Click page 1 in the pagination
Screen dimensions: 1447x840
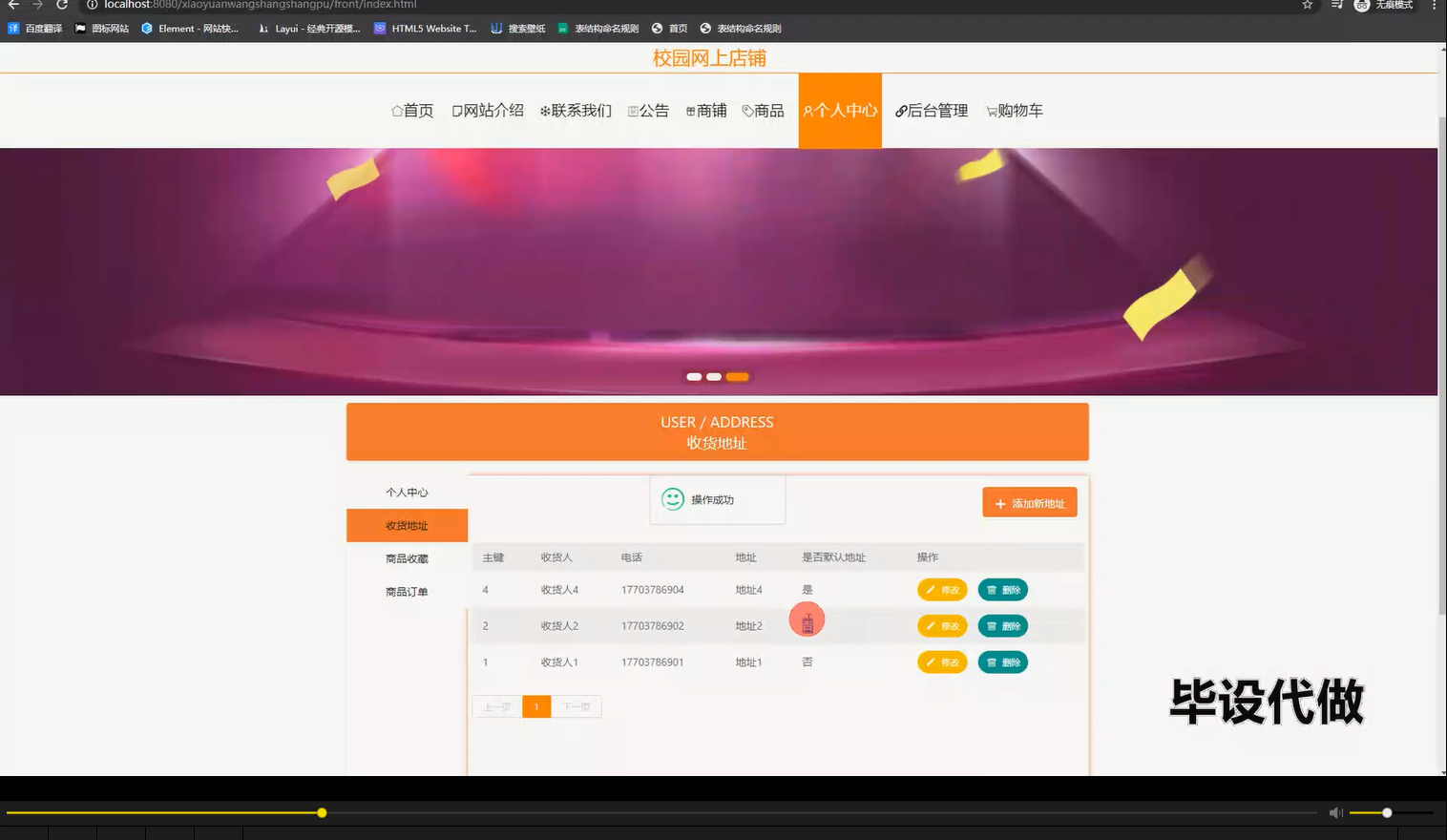536,706
